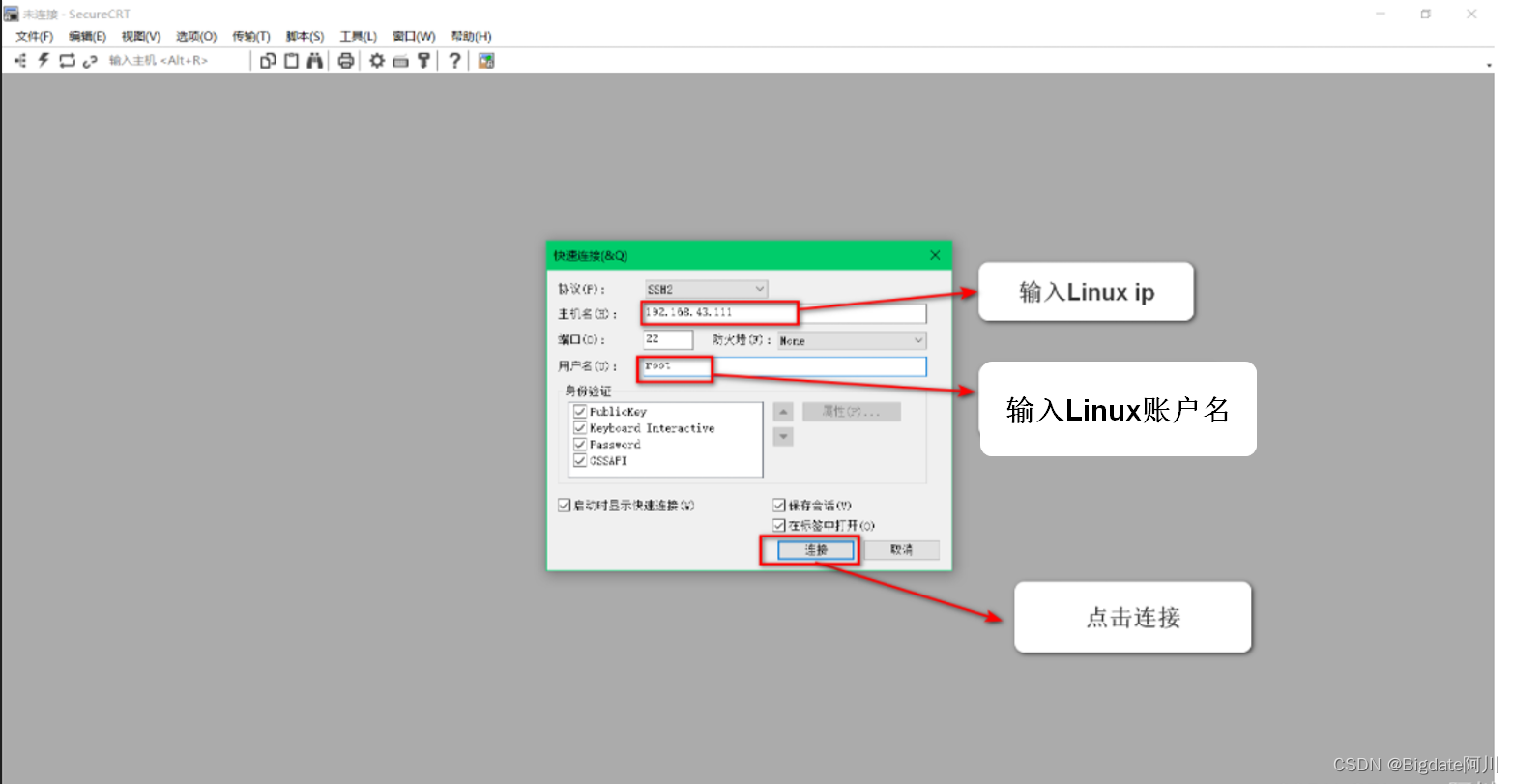This screenshot has width=1513, height=784.
Task: Open the 防火墙 None dropdown
Action: pyautogui.click(x=852, y=341)
